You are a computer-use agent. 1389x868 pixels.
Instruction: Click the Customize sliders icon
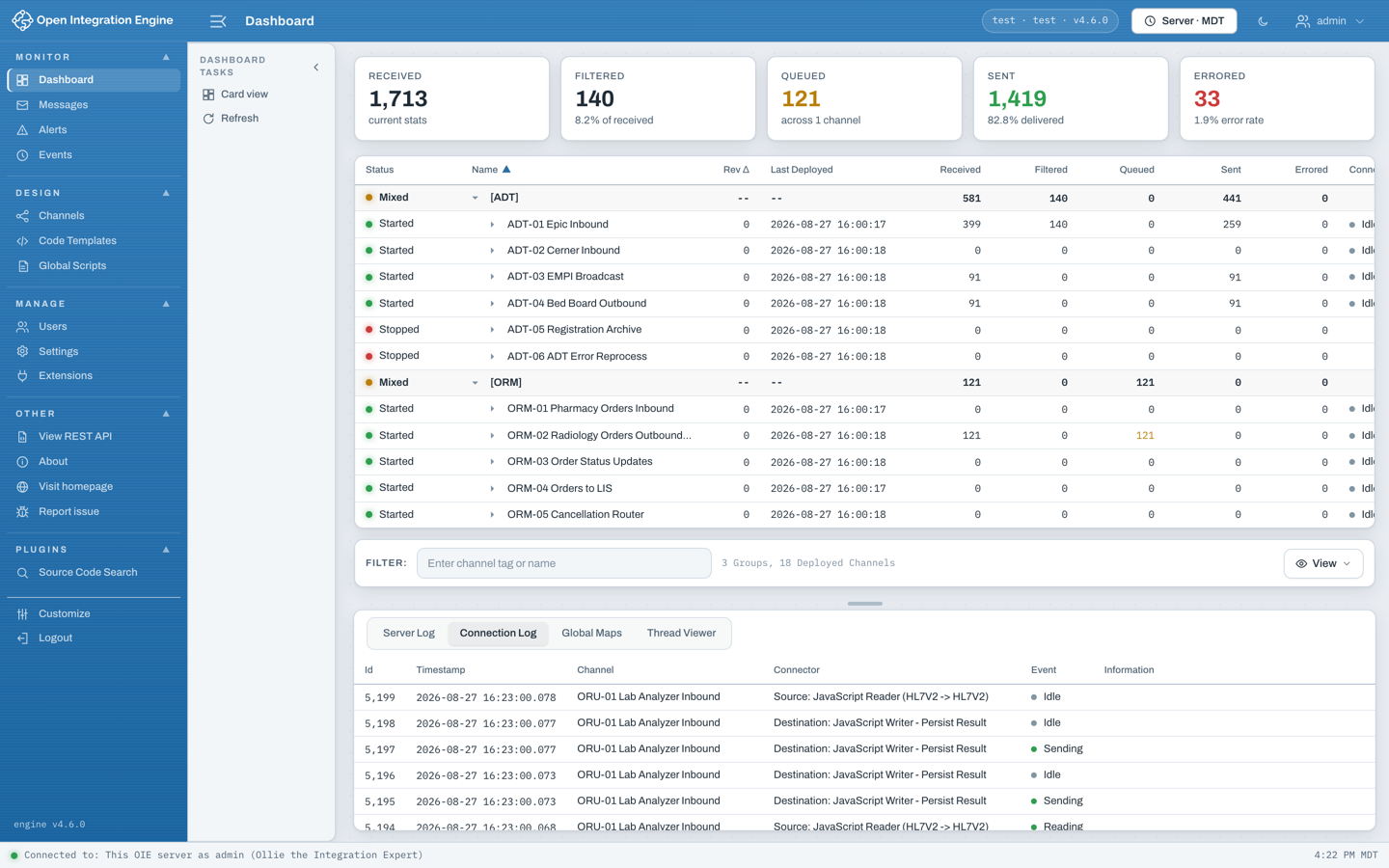(22, 614)
